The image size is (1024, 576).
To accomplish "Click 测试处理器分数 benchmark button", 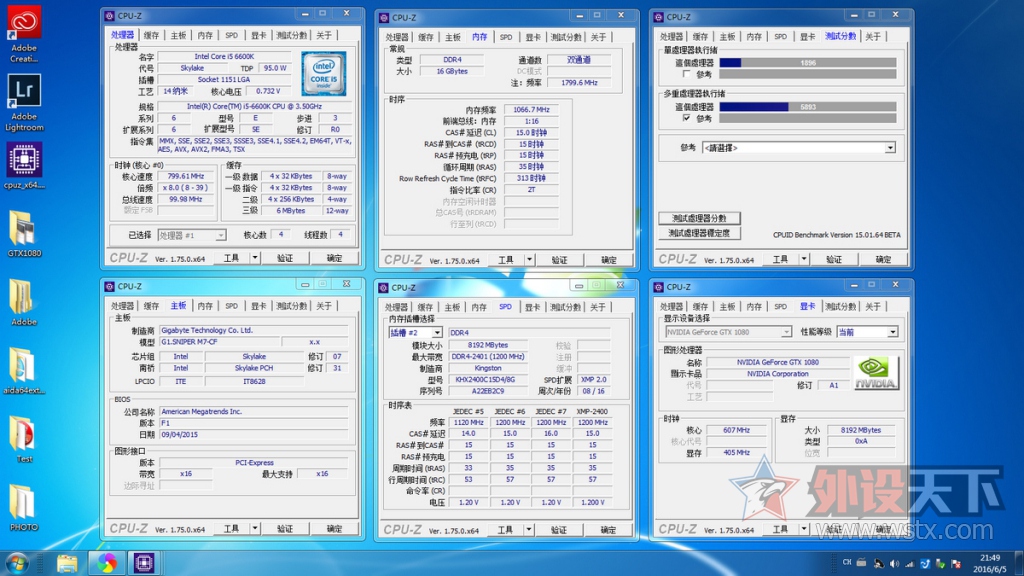I will [699, 218].
